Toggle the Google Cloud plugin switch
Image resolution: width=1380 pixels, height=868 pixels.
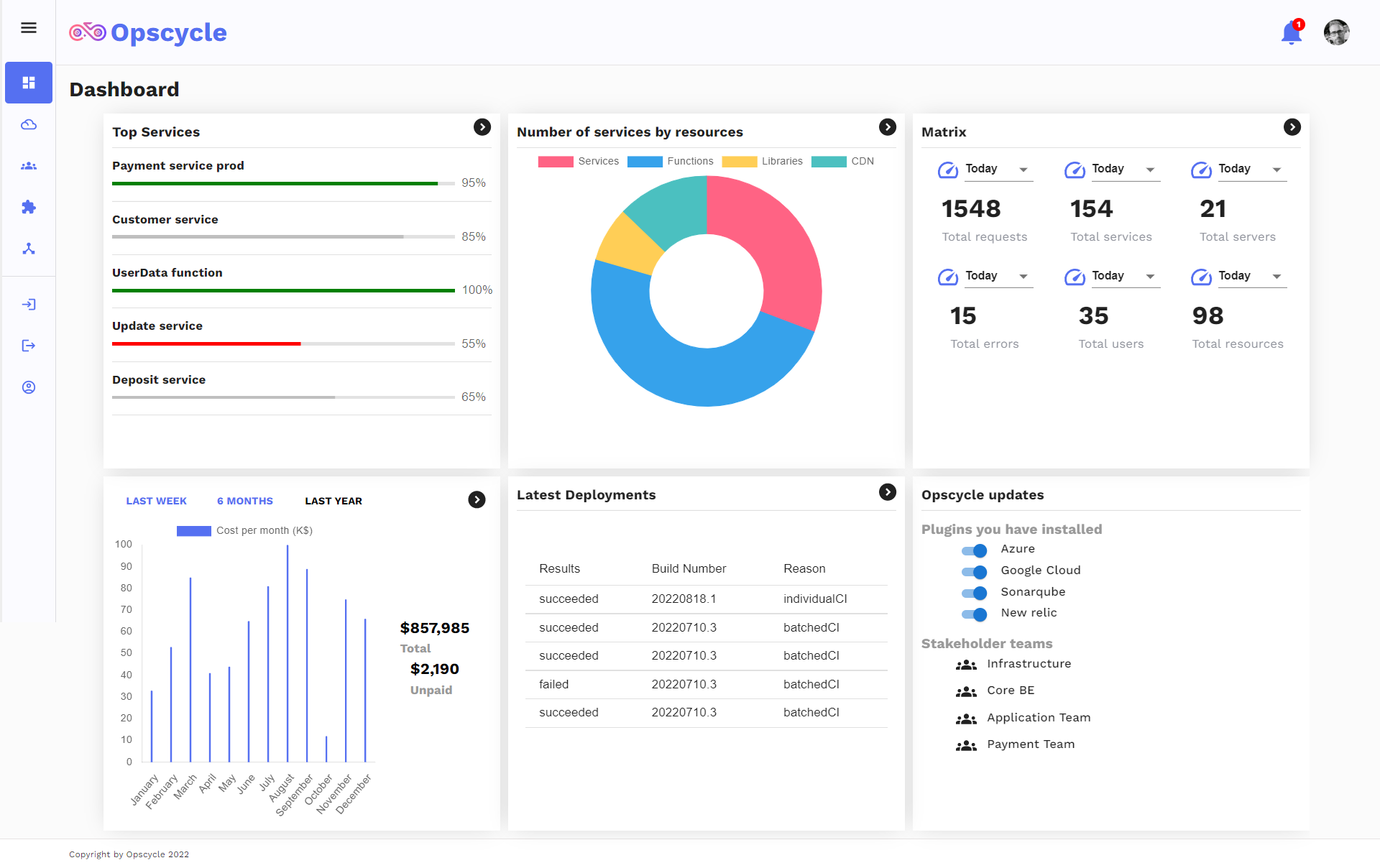pyautogui.click(x=974, y=572)
